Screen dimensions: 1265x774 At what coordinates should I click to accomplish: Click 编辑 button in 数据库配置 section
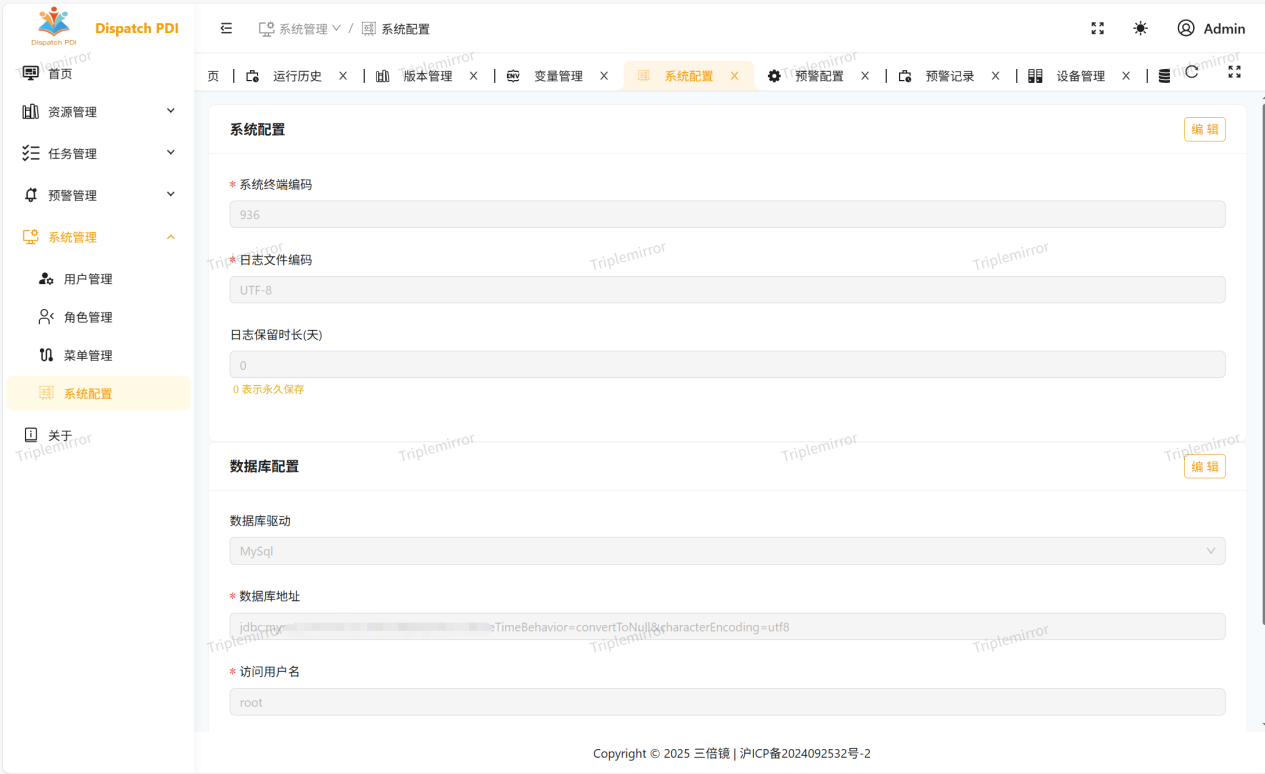1204,466
